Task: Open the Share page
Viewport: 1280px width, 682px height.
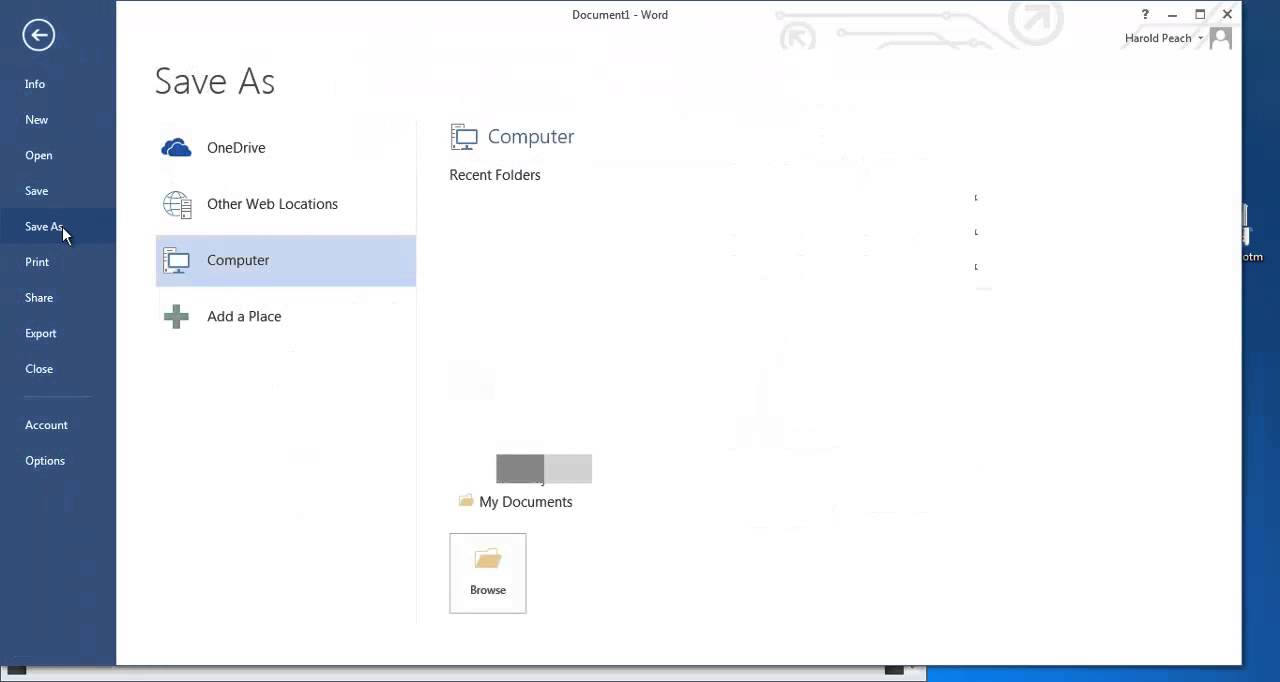Action: pyautogui.click(x=39, y=298)
